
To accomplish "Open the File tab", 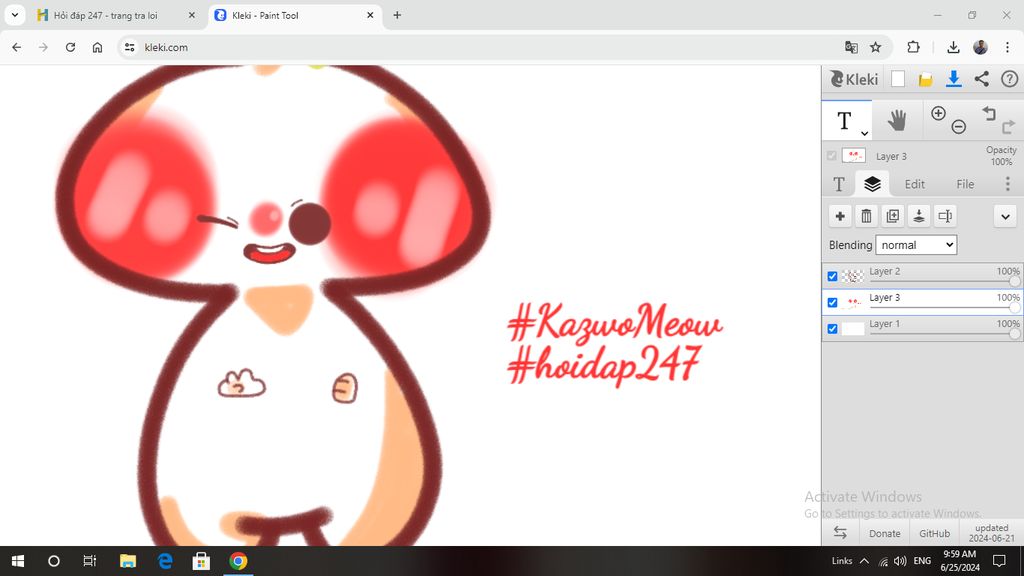I will [x=965, y=184].
